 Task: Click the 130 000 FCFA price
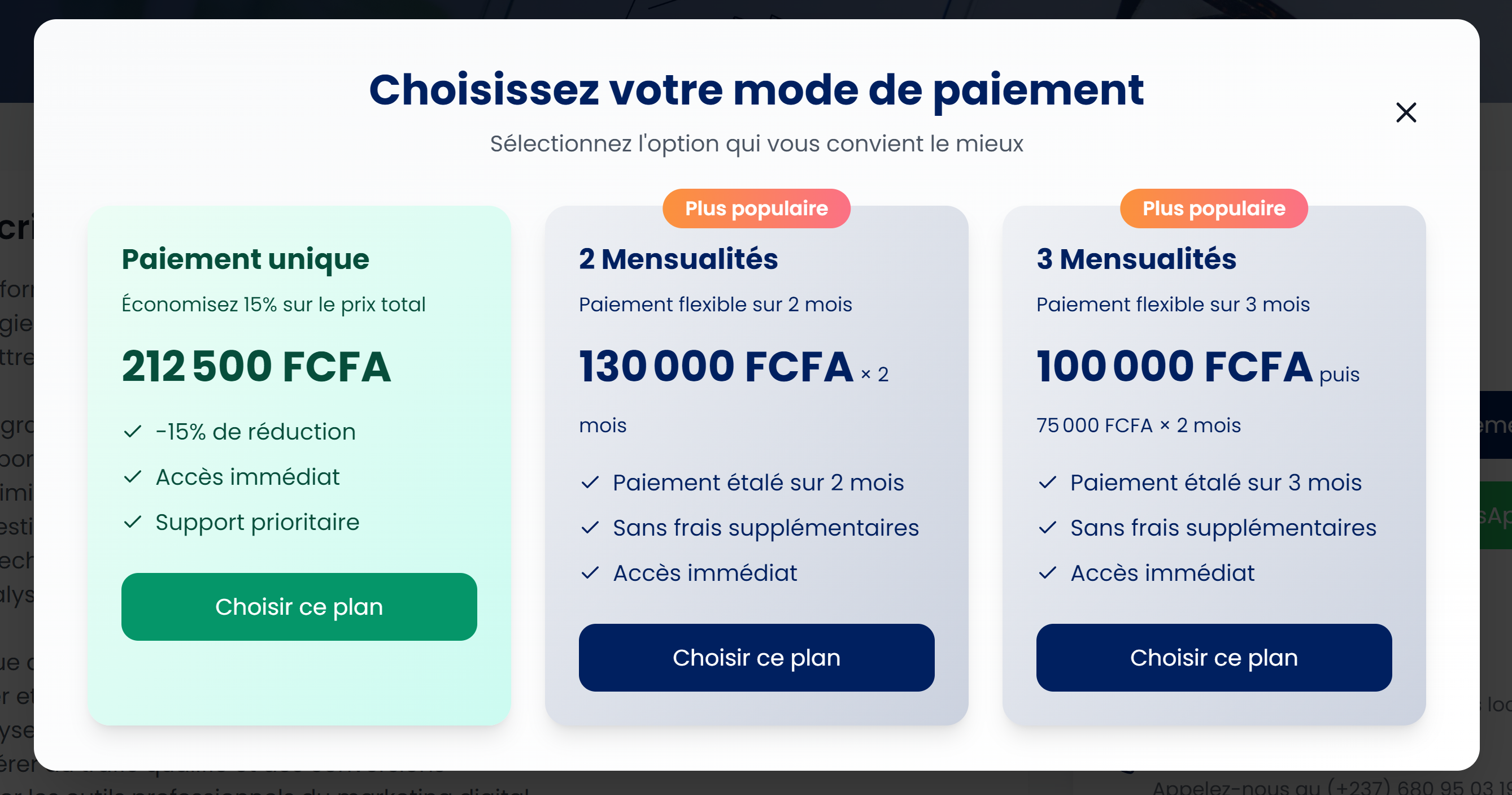pos(716,366)
